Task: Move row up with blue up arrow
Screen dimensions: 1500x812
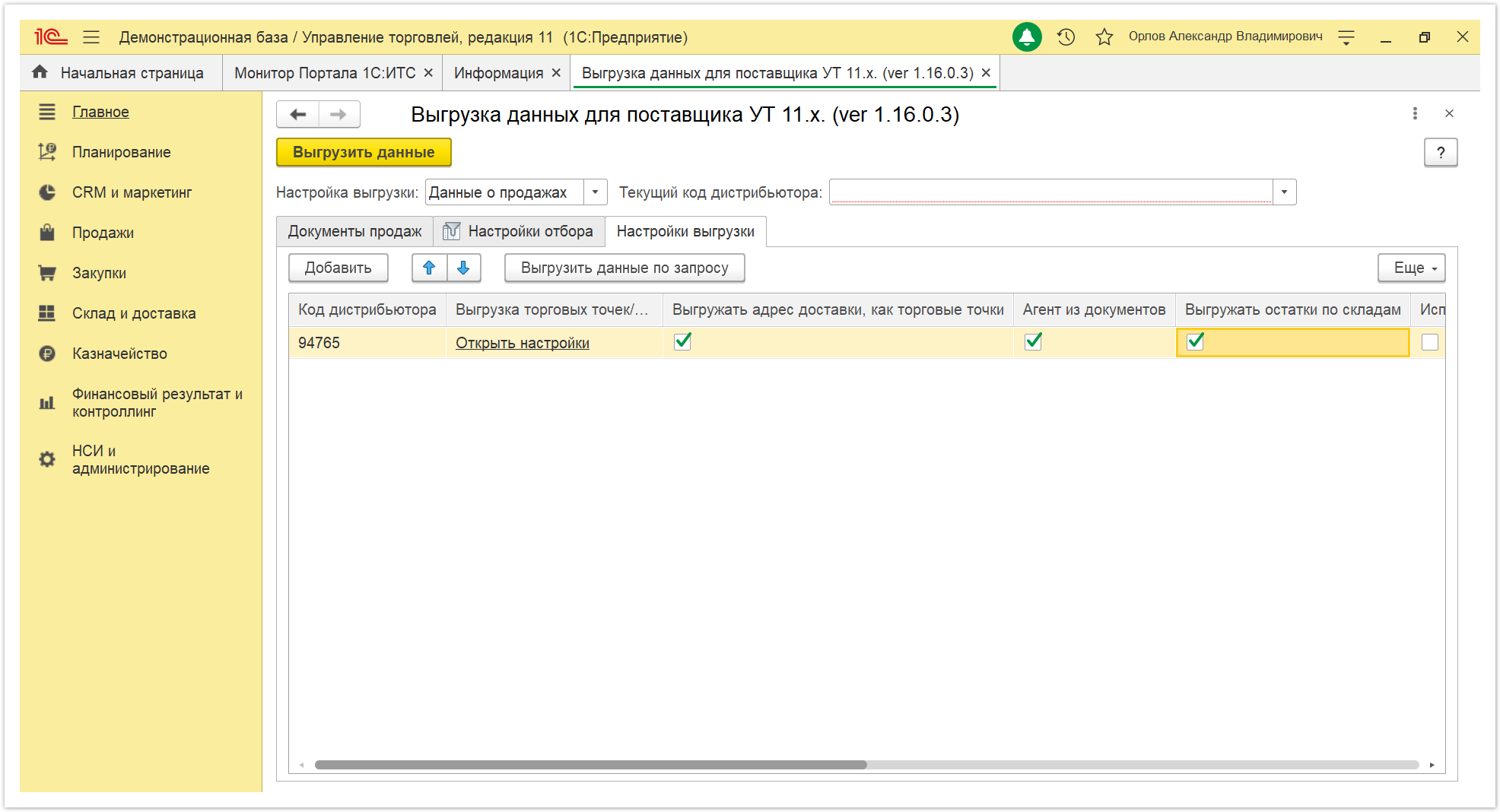Action: 429,268
